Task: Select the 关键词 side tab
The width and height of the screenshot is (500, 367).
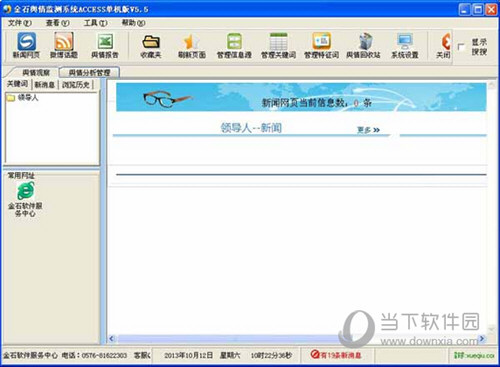Action: click(x=17, y=84)
